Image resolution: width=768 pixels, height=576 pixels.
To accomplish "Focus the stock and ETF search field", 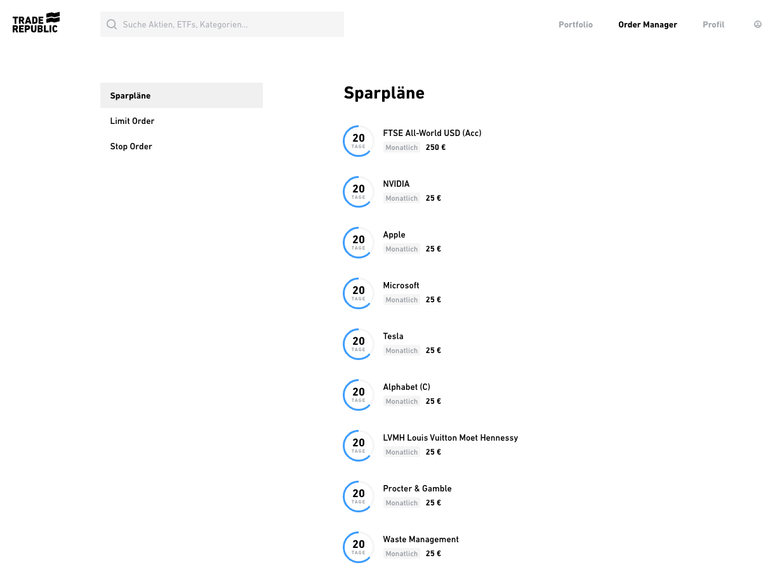I will coord(230,24).
